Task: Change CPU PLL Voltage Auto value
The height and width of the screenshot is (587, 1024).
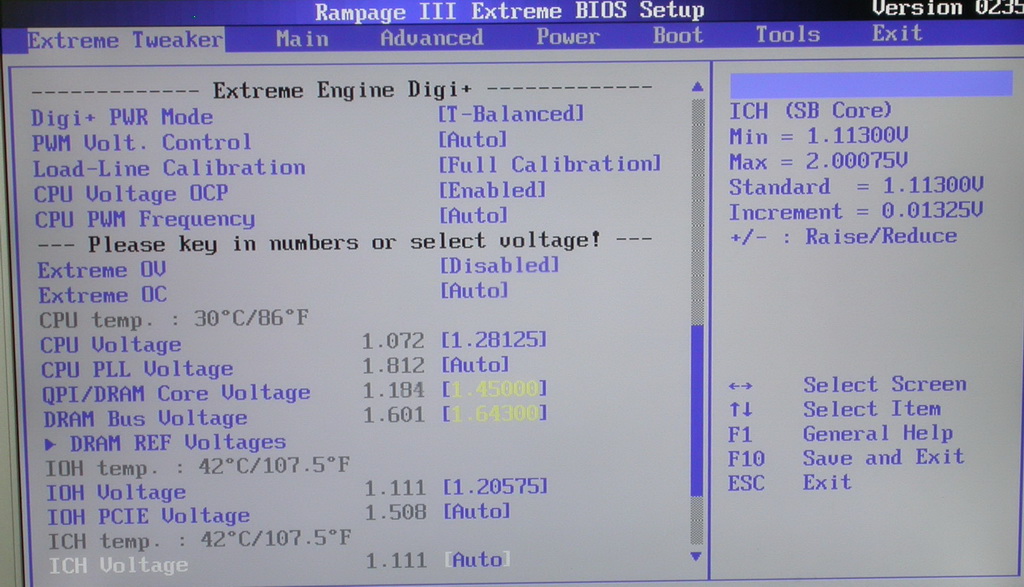Action: coord(475,364)
